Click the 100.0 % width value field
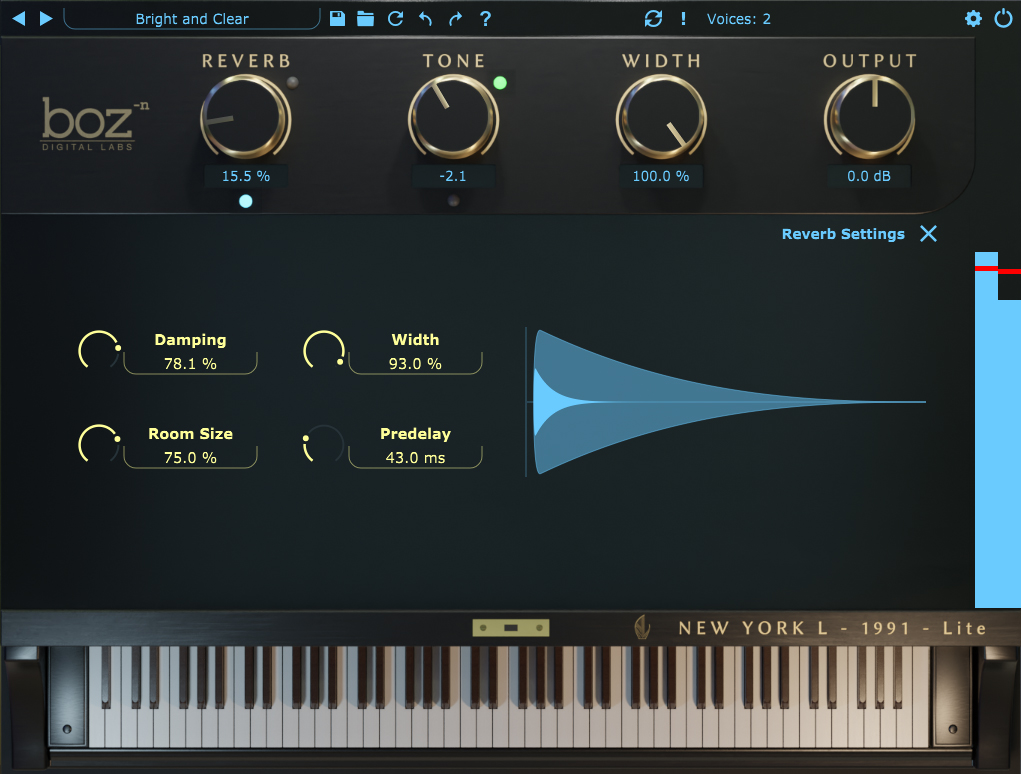Image resolution: width=1021 pixels, height=774 pixels. point(661,176)
